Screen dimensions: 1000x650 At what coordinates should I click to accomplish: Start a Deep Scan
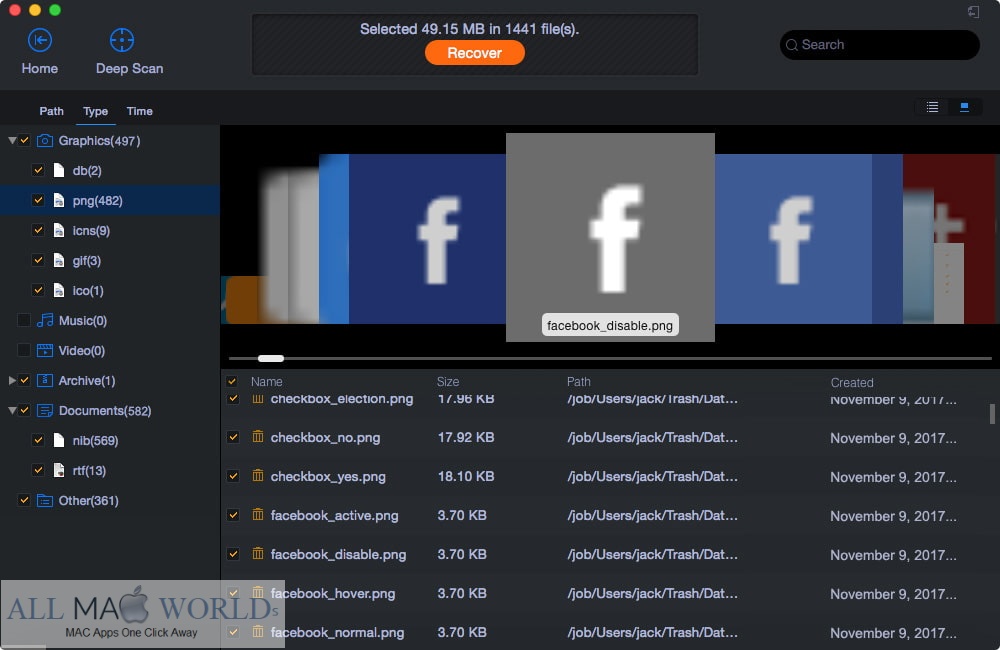(122, 40)
